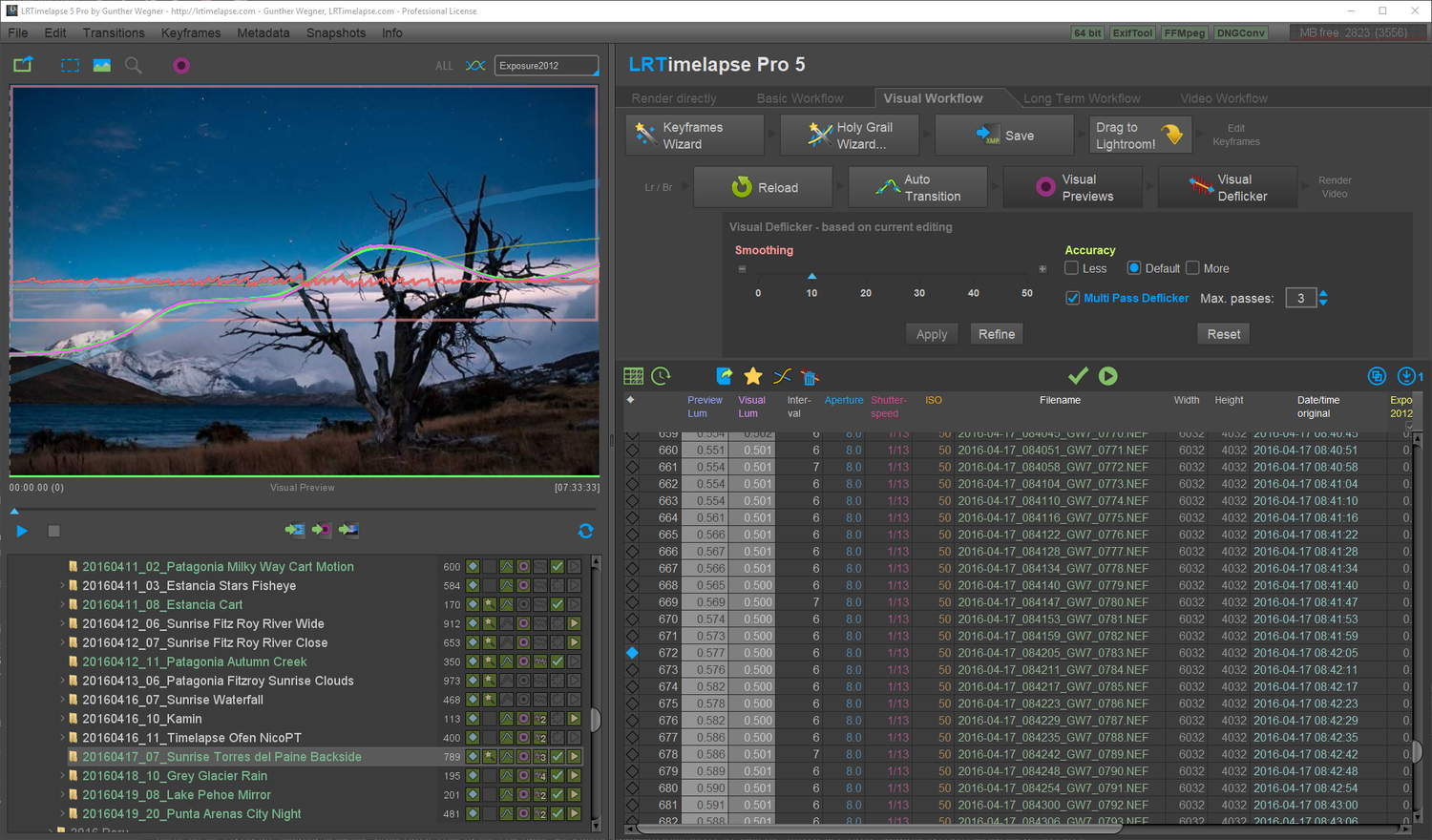Open the Snapshots menu
Screen dimensions: 1432x840
[336, 32]
